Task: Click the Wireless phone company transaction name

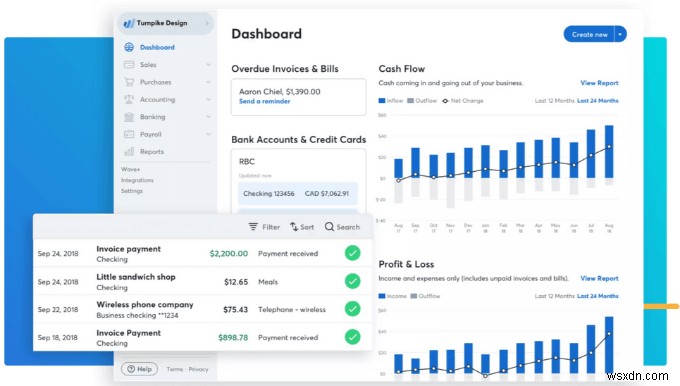Action: coord(145,304)
